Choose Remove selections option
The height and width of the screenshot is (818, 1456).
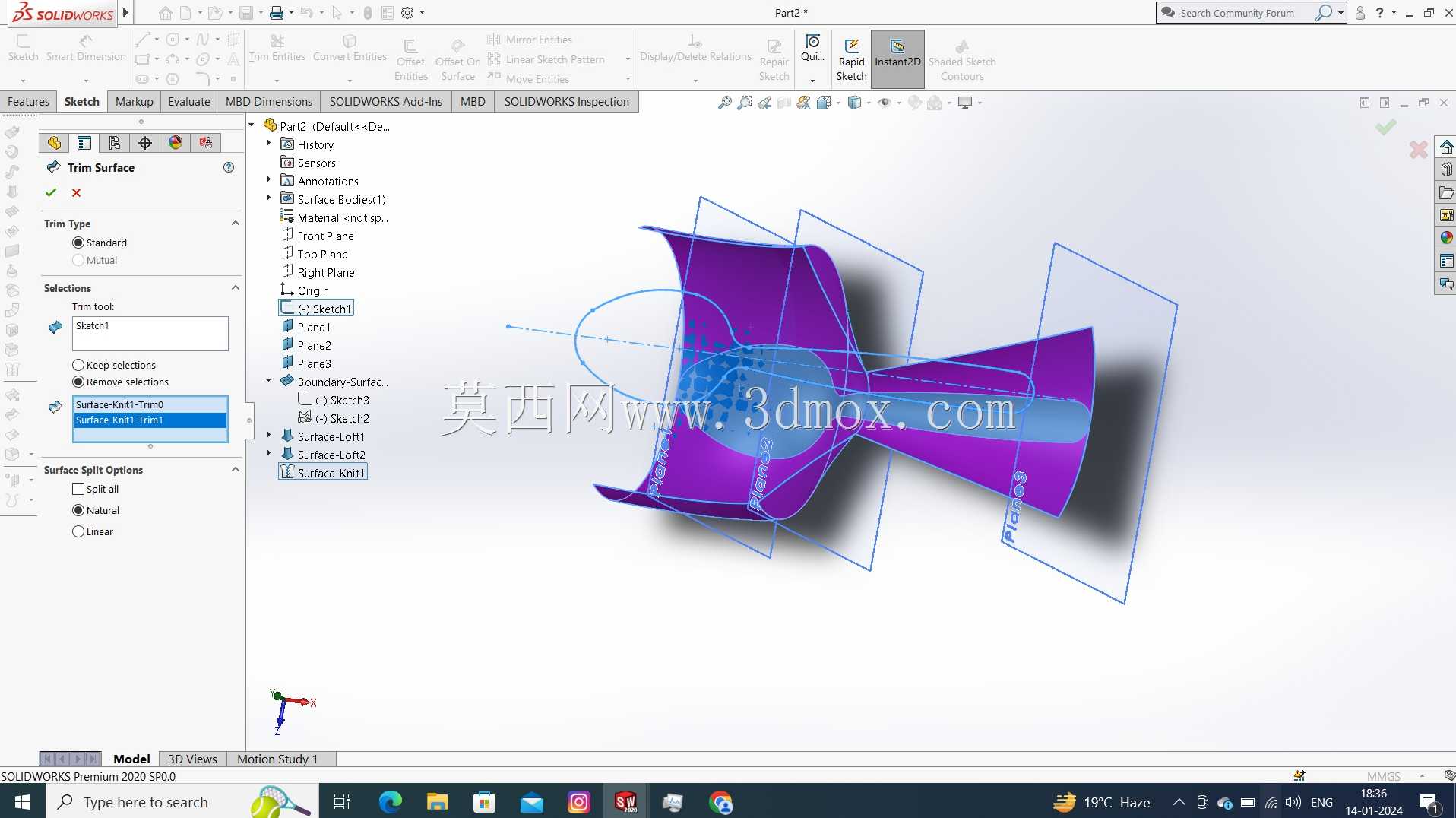[78, 382]
